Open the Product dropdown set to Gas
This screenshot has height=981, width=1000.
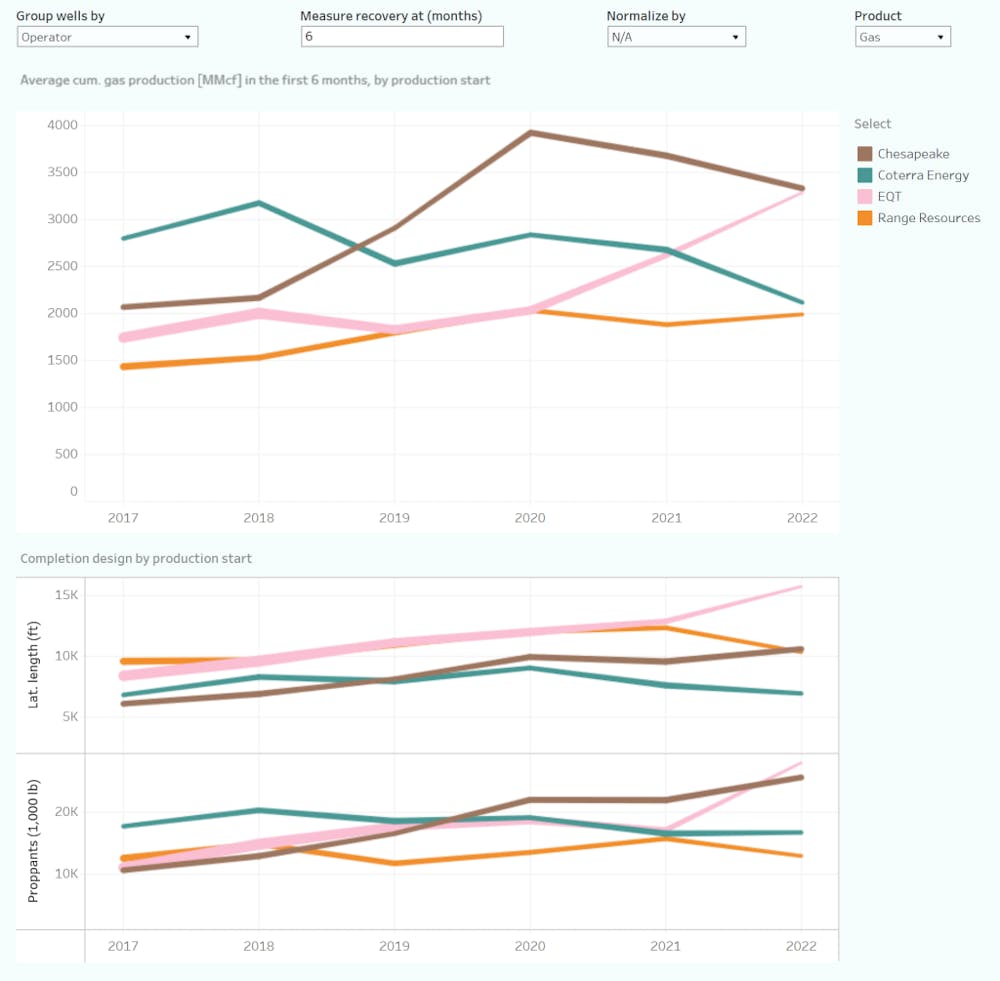902,37
